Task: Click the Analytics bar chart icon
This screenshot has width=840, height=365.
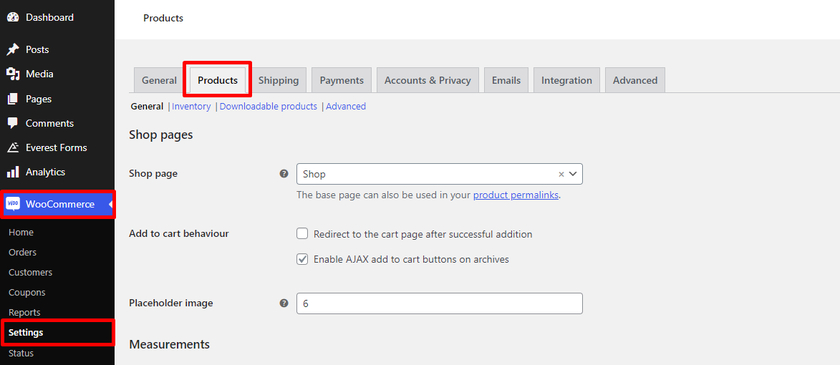Action: [13, 172]
